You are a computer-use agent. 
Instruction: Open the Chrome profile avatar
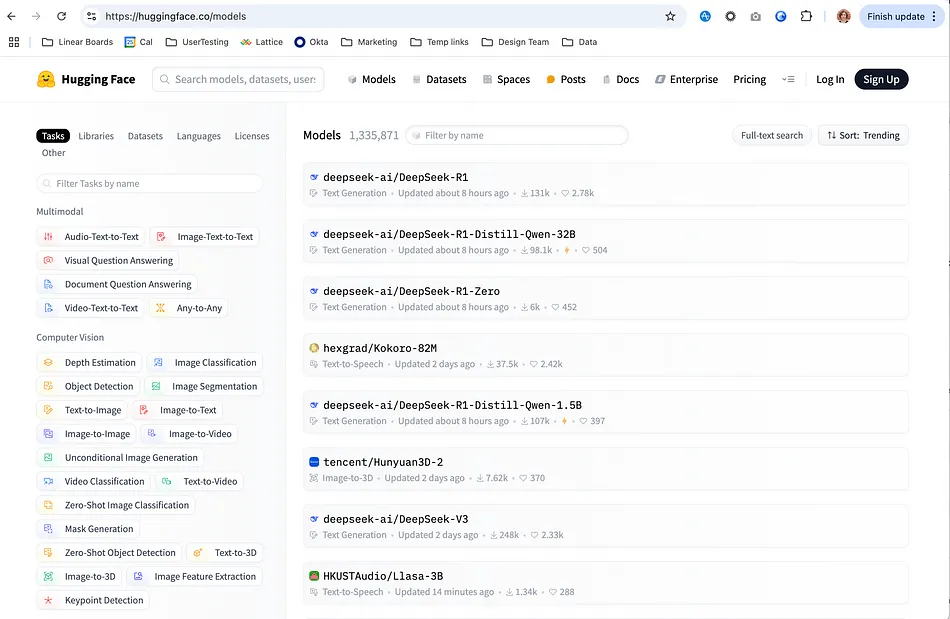[843, 16]
